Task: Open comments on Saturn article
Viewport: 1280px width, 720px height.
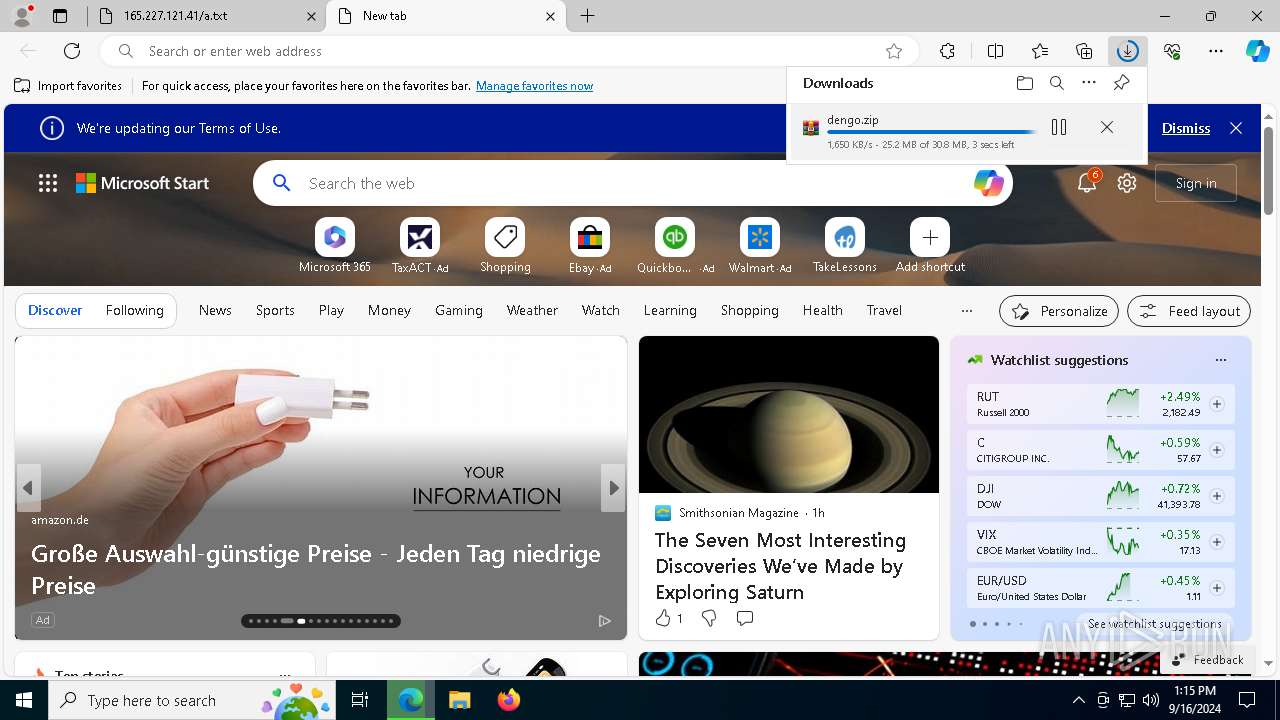Action: click(744, 619)
